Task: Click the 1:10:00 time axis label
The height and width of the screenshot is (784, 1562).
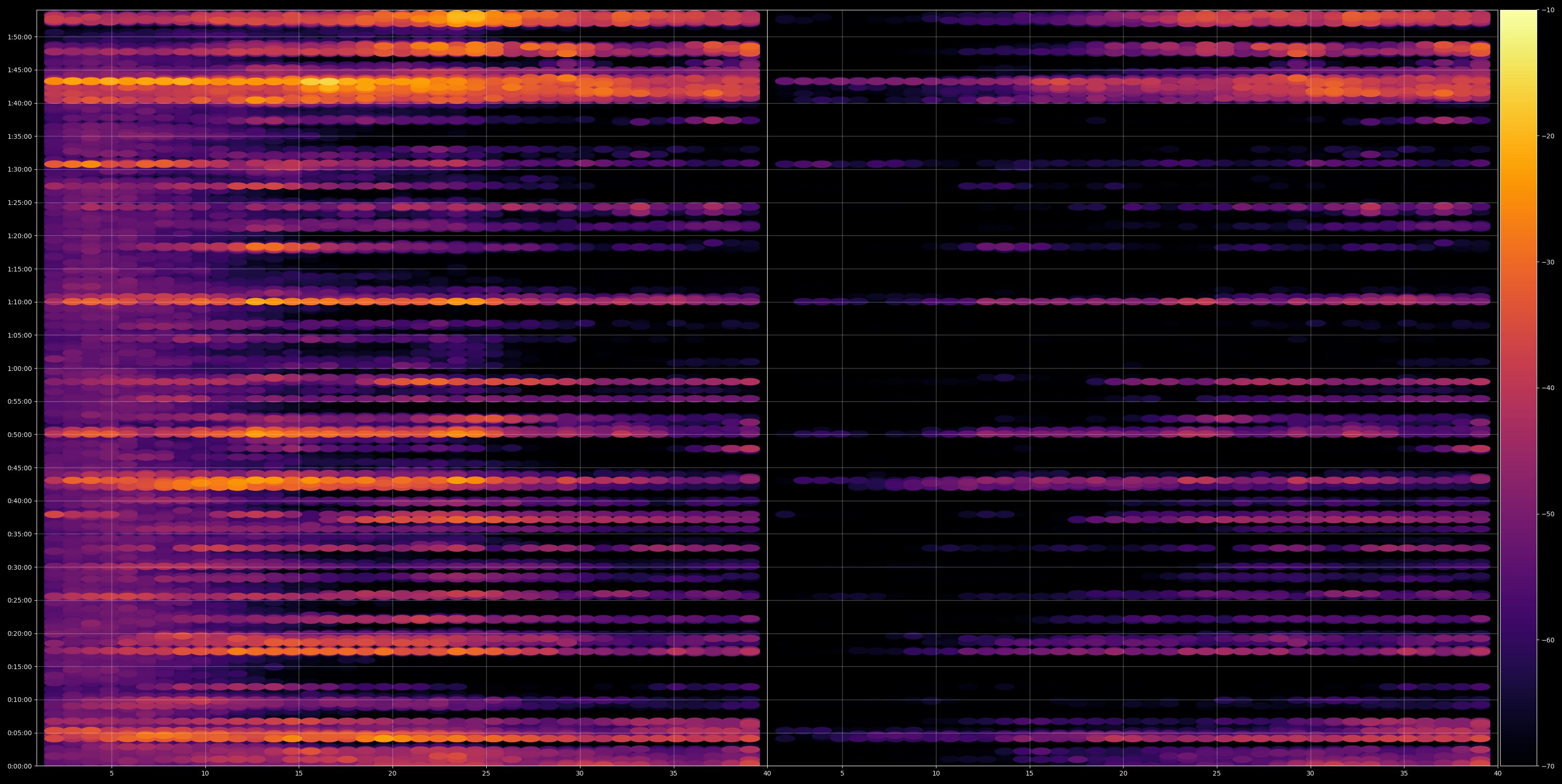Action: [x=19, y=302]
